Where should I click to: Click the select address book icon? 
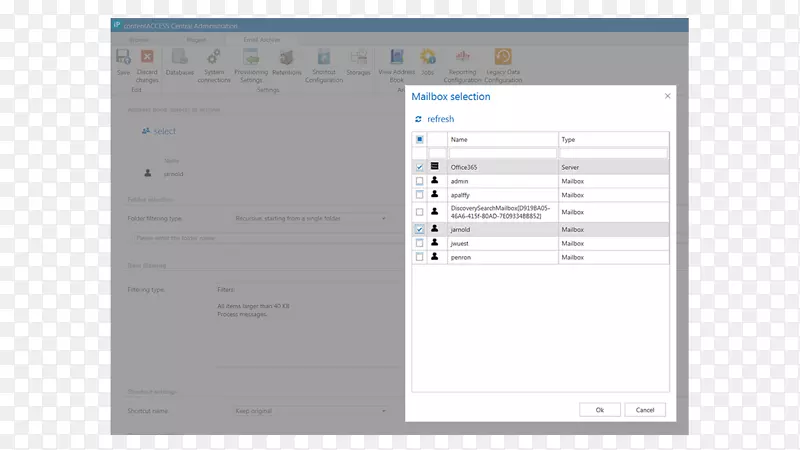(x=146, y=131)
